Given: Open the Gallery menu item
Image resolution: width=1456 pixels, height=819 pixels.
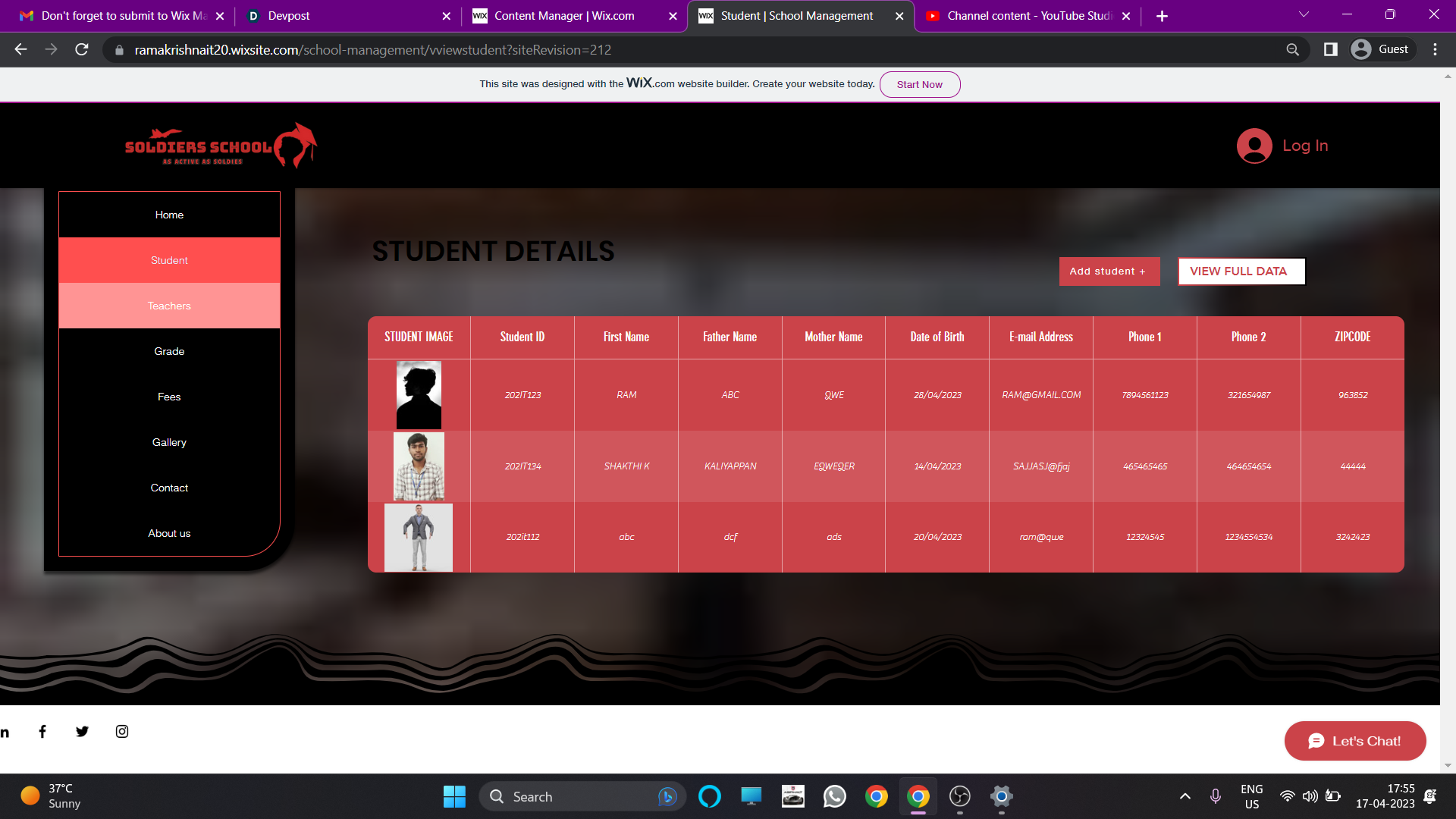Looking at the screenshot, I should click(169, 442).
